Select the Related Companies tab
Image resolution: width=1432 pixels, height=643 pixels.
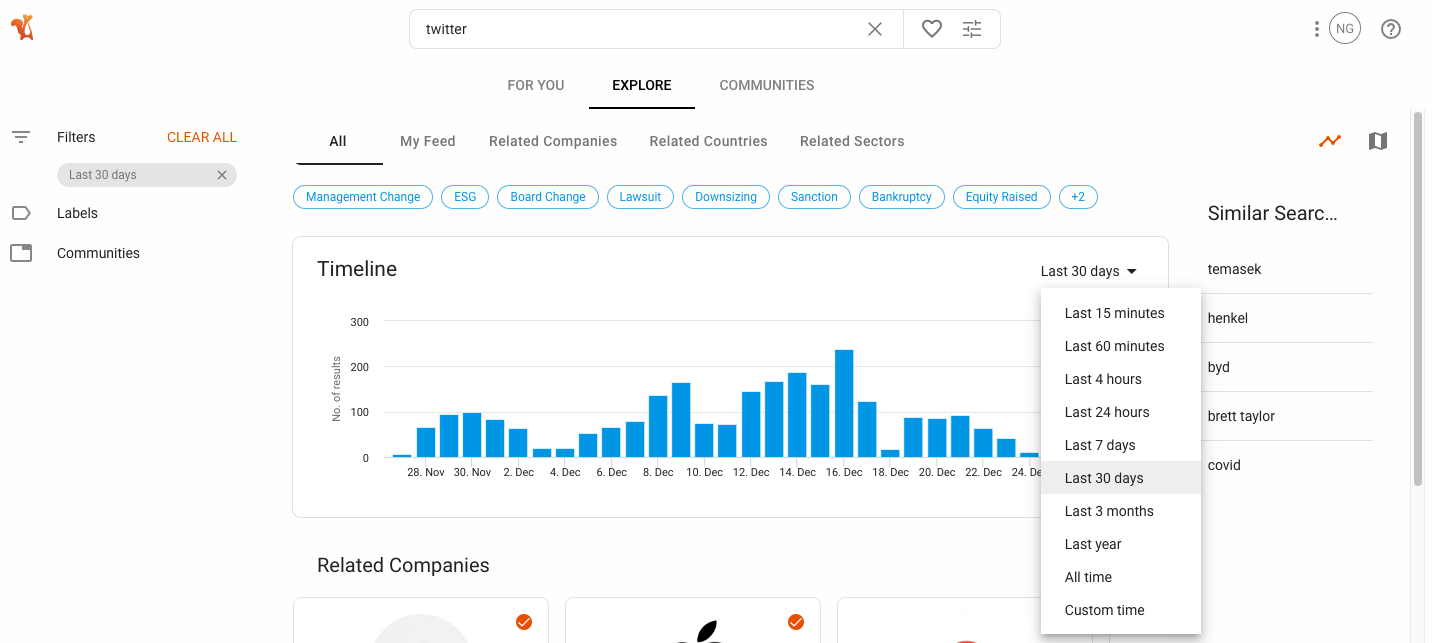pyautogui.click(x=553, y=141)
